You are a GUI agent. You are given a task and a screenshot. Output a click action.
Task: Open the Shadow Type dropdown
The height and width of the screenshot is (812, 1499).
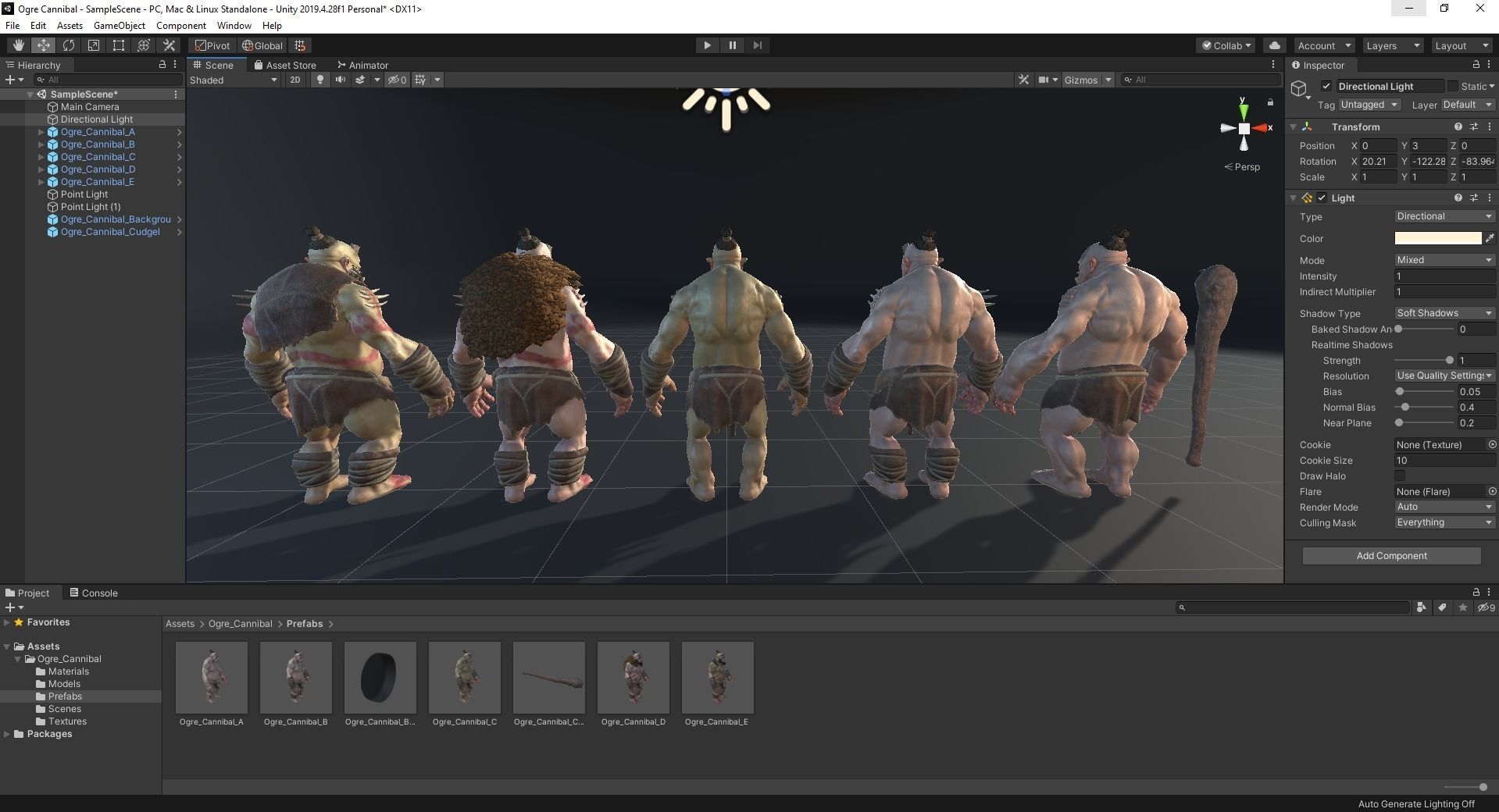click(1444, 313)
